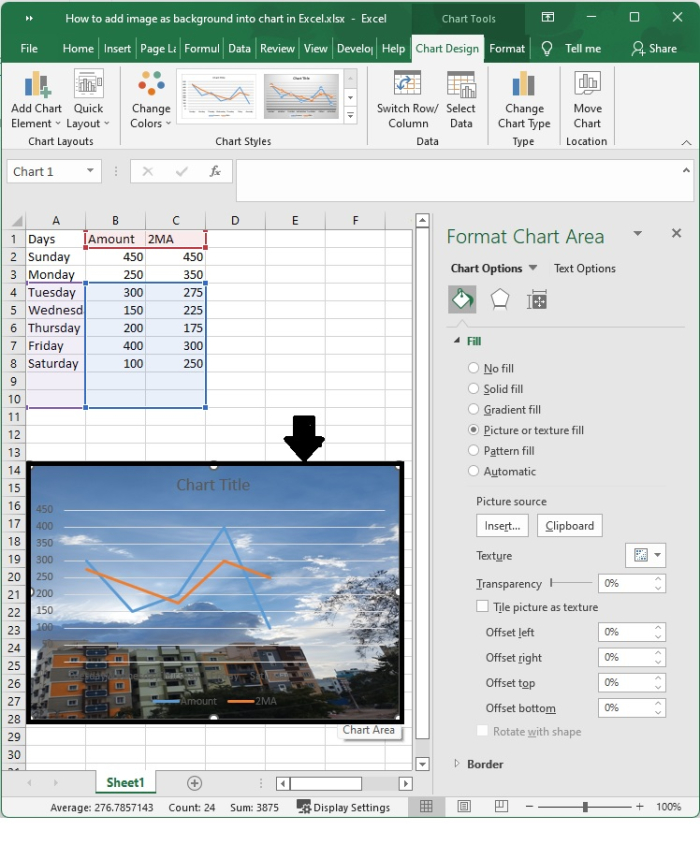The image size is (700, 845).
Task: Click Ribbon Display Options icon
Action: (547, 17)
